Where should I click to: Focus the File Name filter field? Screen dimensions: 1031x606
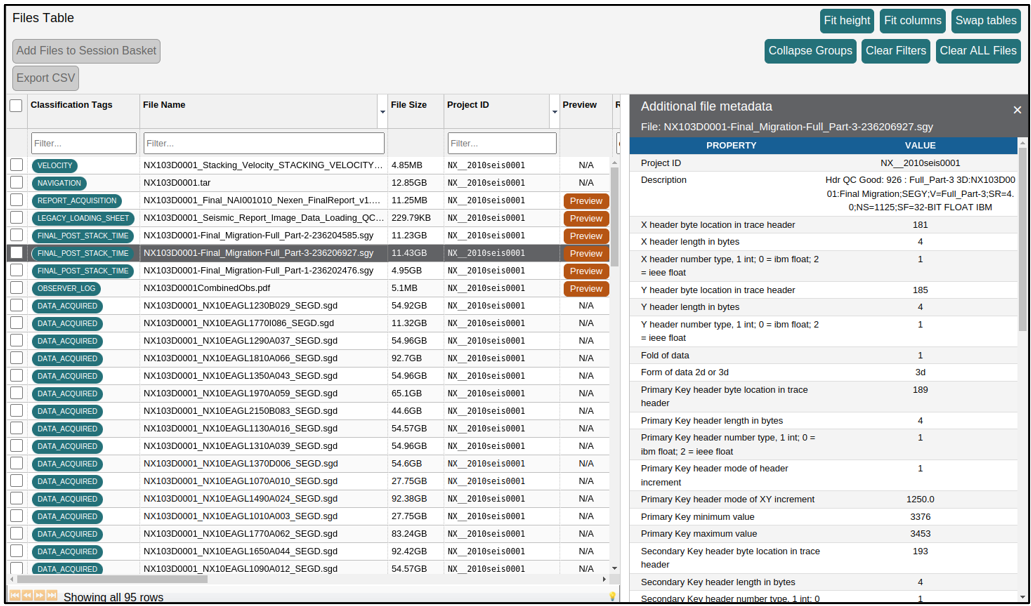click(x=264, y=143)
